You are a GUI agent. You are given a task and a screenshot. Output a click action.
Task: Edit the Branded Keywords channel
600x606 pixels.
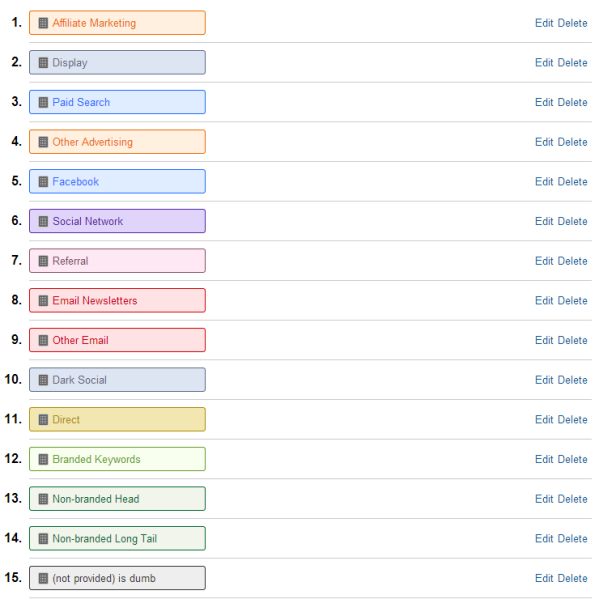coord(544,459)
